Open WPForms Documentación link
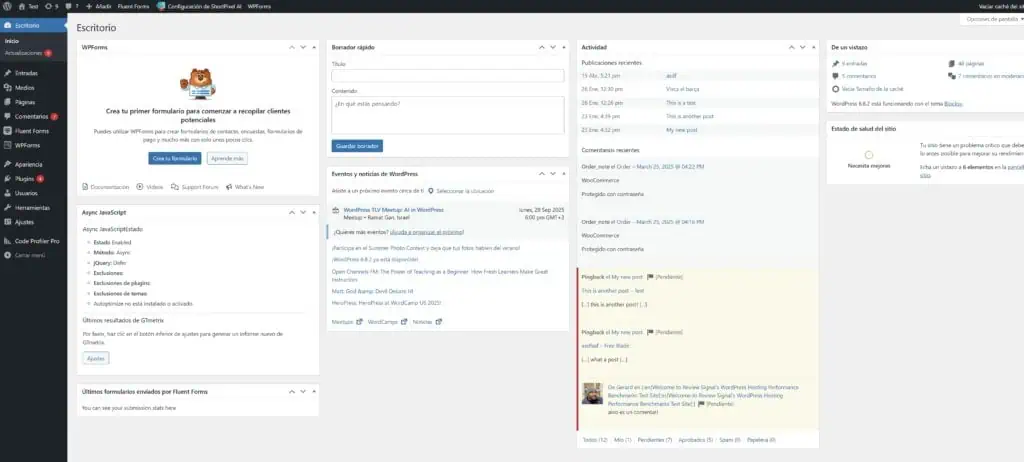The image size is (1024, 462). pyautogui.click(x=106, y=187)
